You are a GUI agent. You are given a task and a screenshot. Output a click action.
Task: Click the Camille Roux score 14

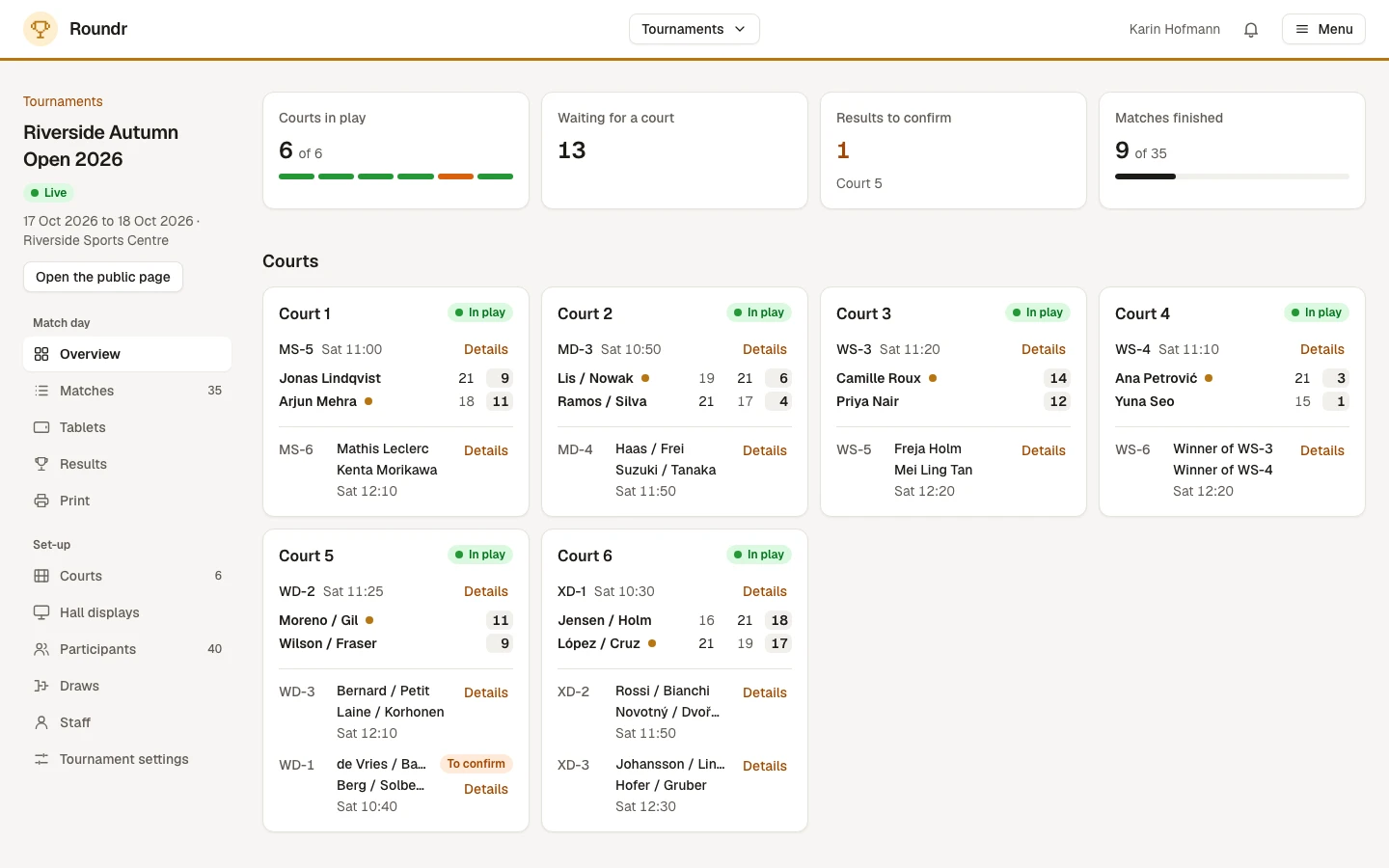pos(1058,378)
